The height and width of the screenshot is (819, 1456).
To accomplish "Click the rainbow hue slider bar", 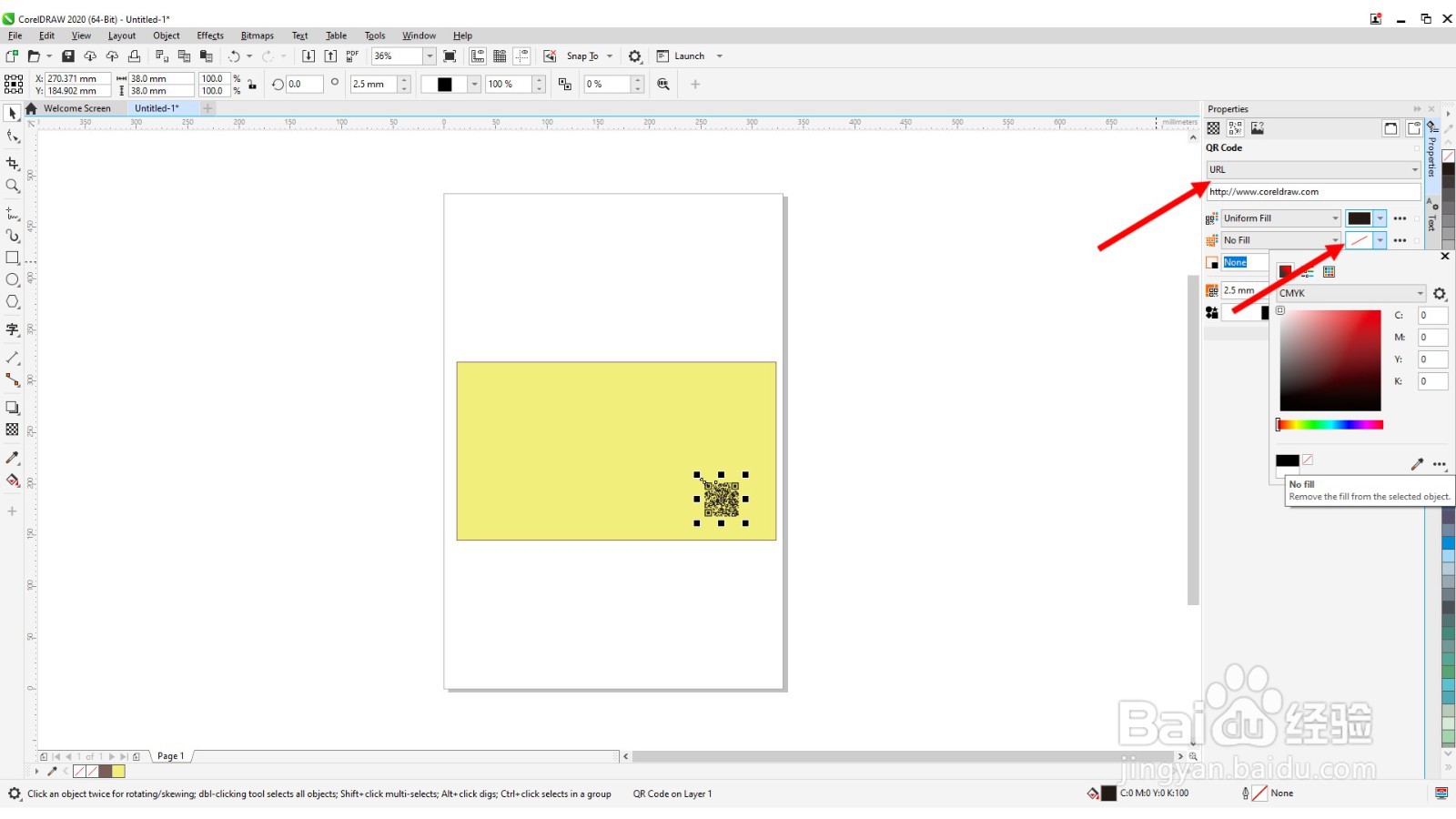I will 1330,425.
